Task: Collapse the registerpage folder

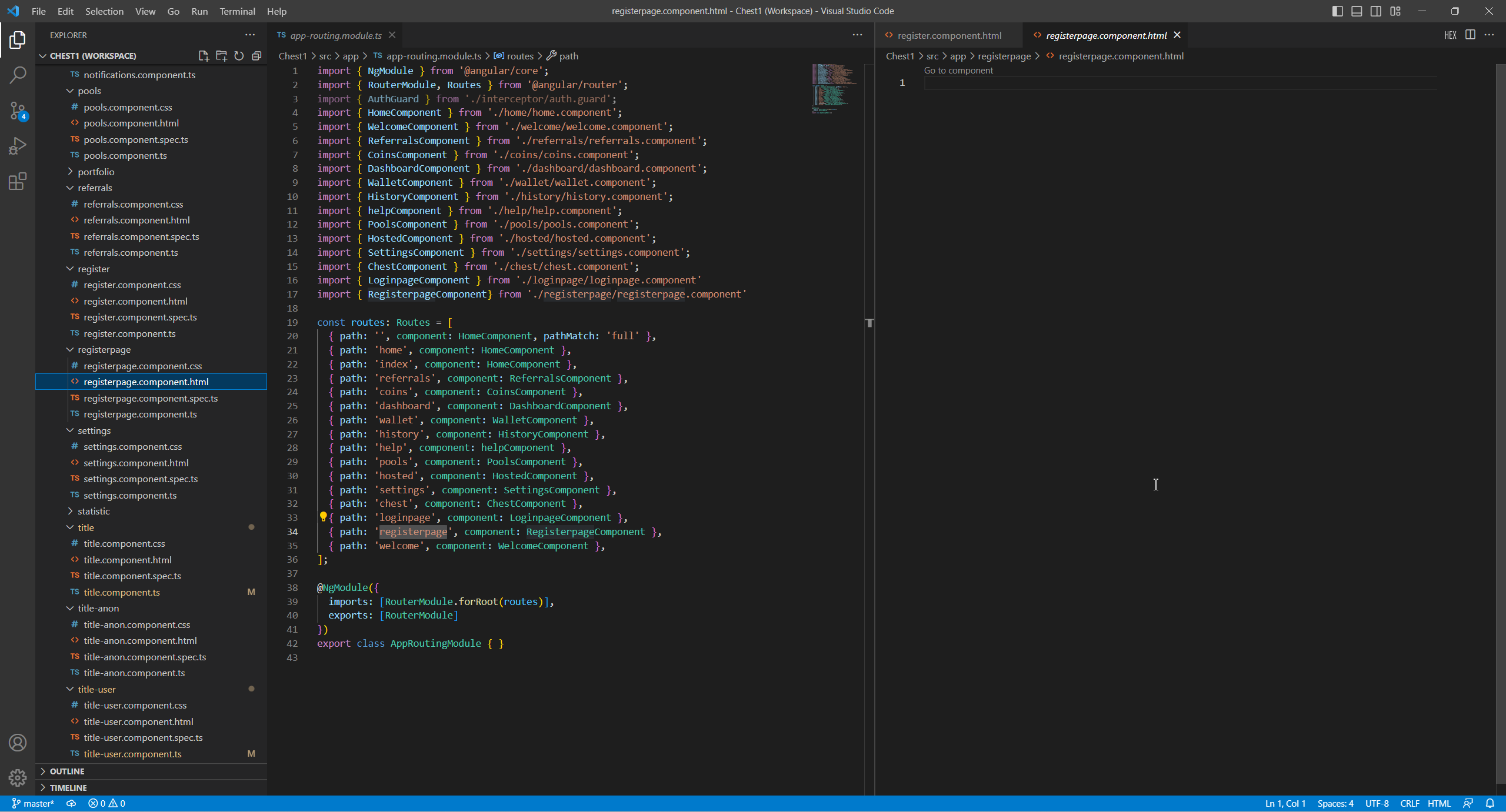Action: tap(104, 349)
